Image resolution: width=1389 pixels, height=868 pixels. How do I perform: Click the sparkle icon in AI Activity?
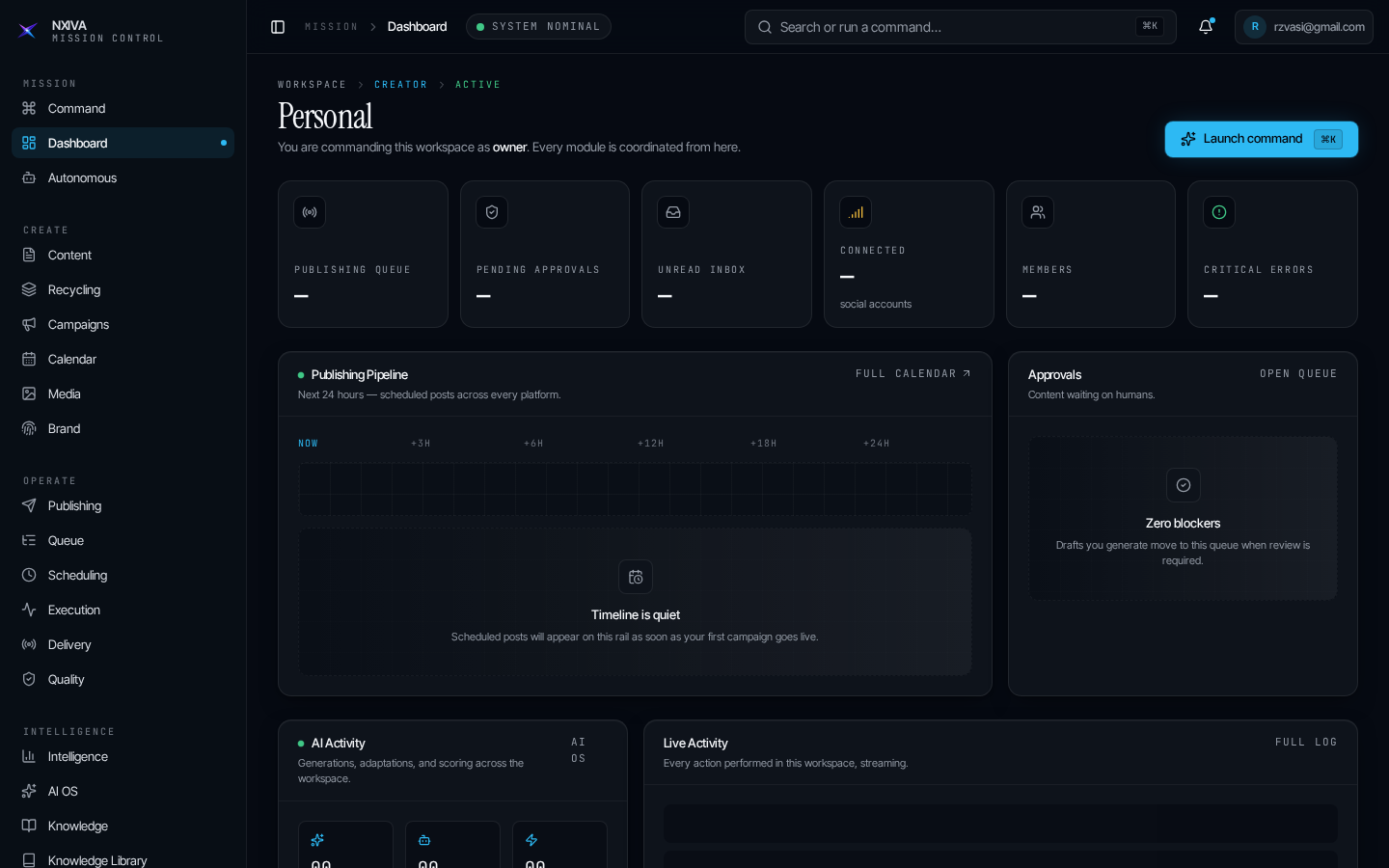(317, 840)
